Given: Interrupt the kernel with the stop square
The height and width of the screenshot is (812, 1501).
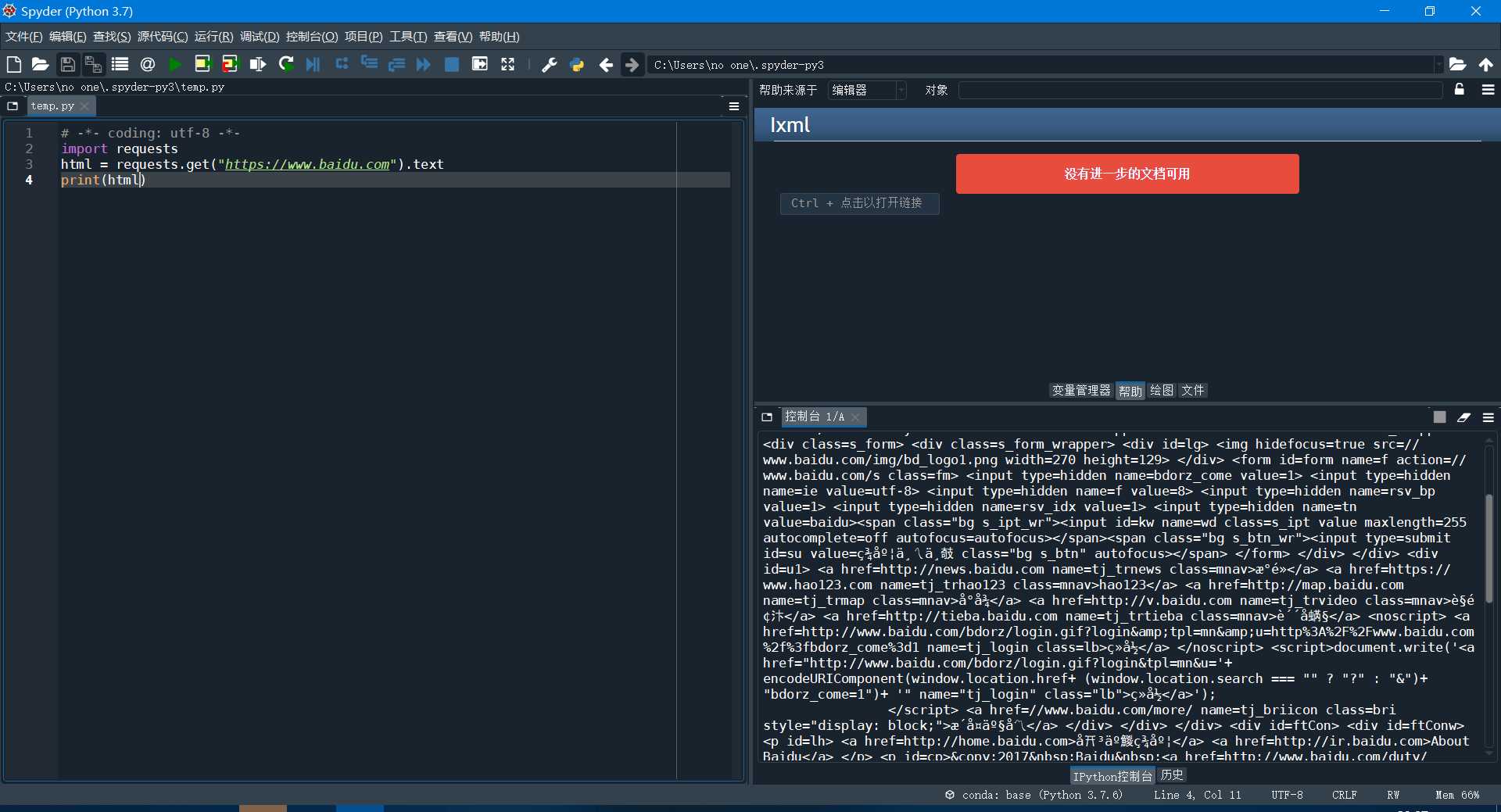Looking at the screenshot, I should (x=1440, y=417).
